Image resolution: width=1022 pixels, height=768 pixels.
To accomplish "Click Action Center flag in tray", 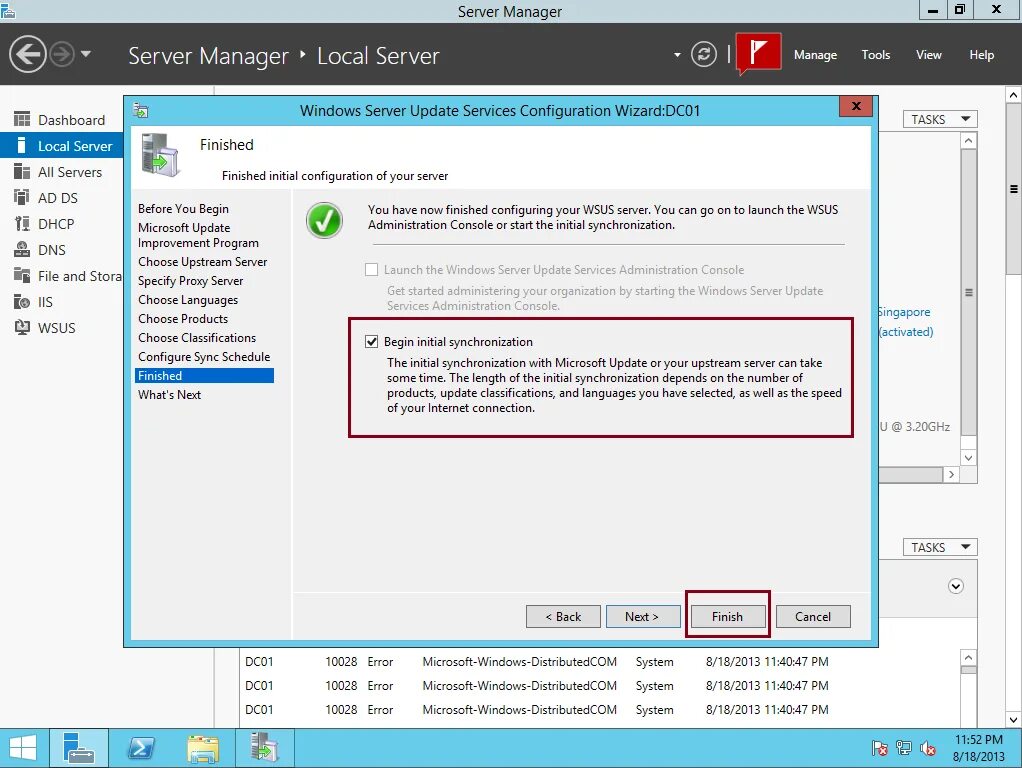I will (879, 748).
